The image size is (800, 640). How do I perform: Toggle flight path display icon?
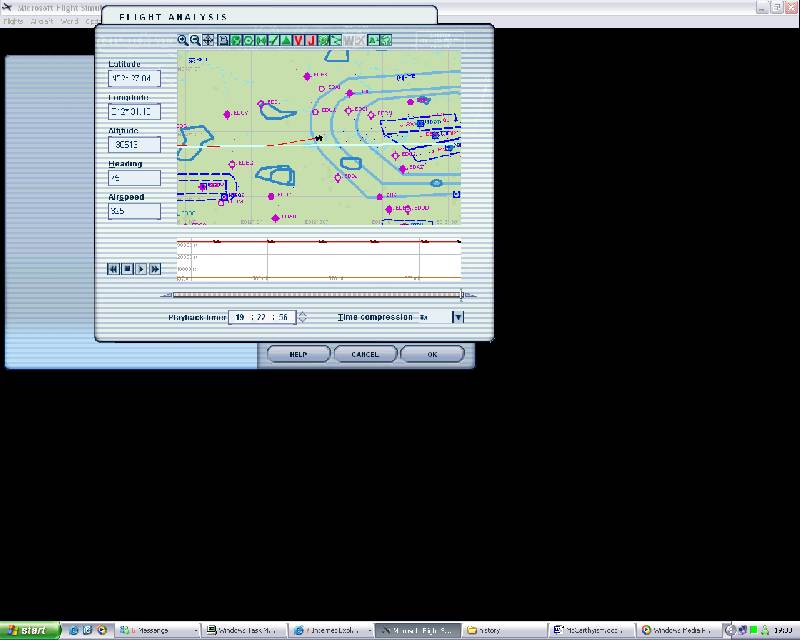(336, 40)
